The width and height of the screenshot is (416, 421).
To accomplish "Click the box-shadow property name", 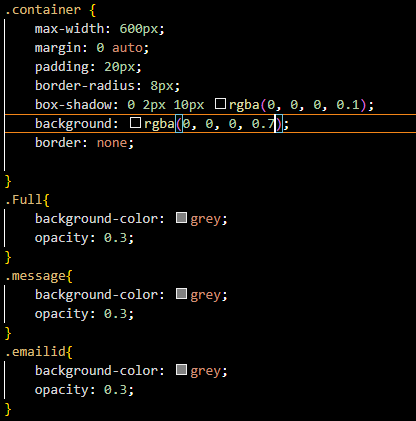I will point(73,105).
